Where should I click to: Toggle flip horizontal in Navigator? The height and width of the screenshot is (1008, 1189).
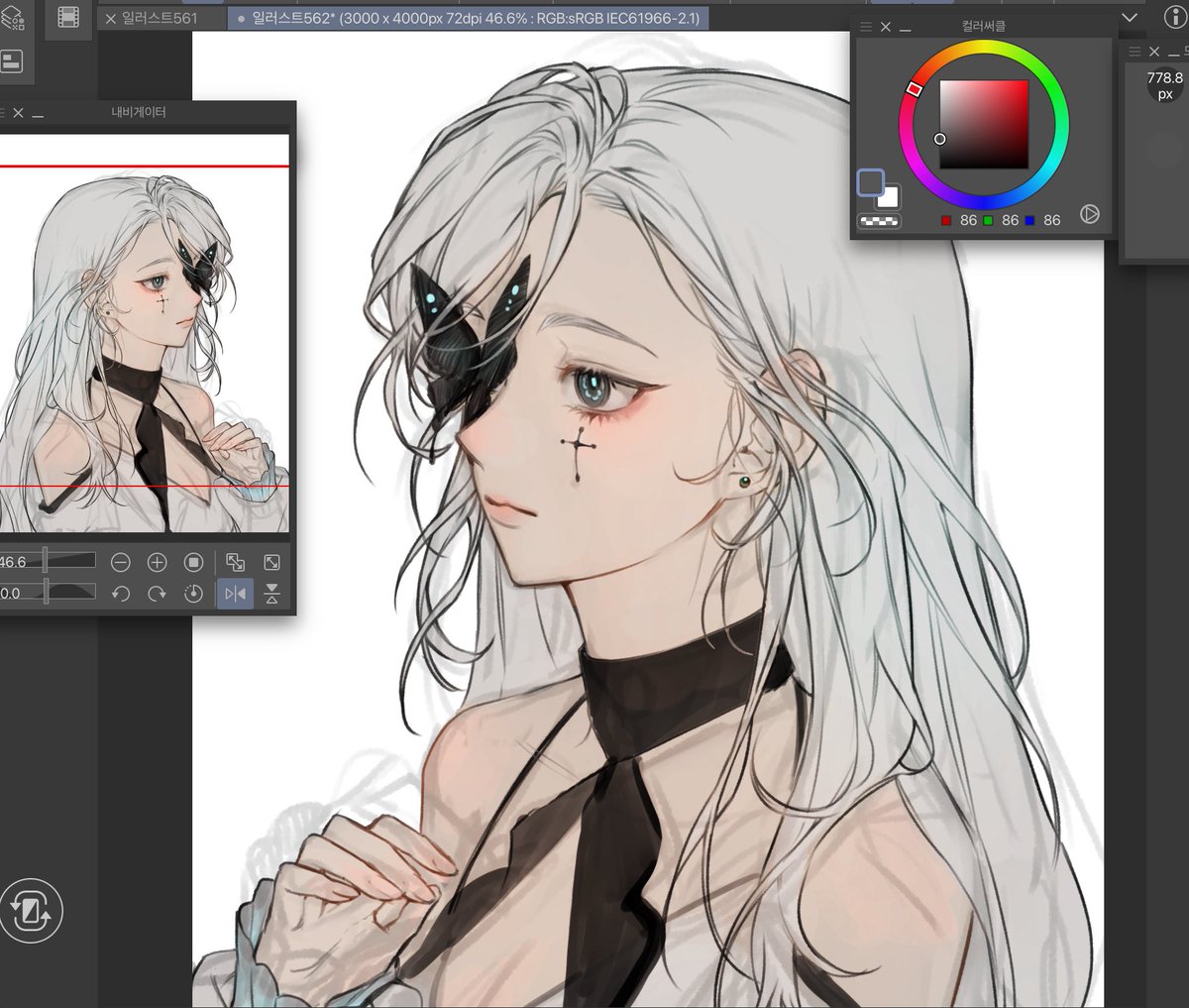pos(235,594)
